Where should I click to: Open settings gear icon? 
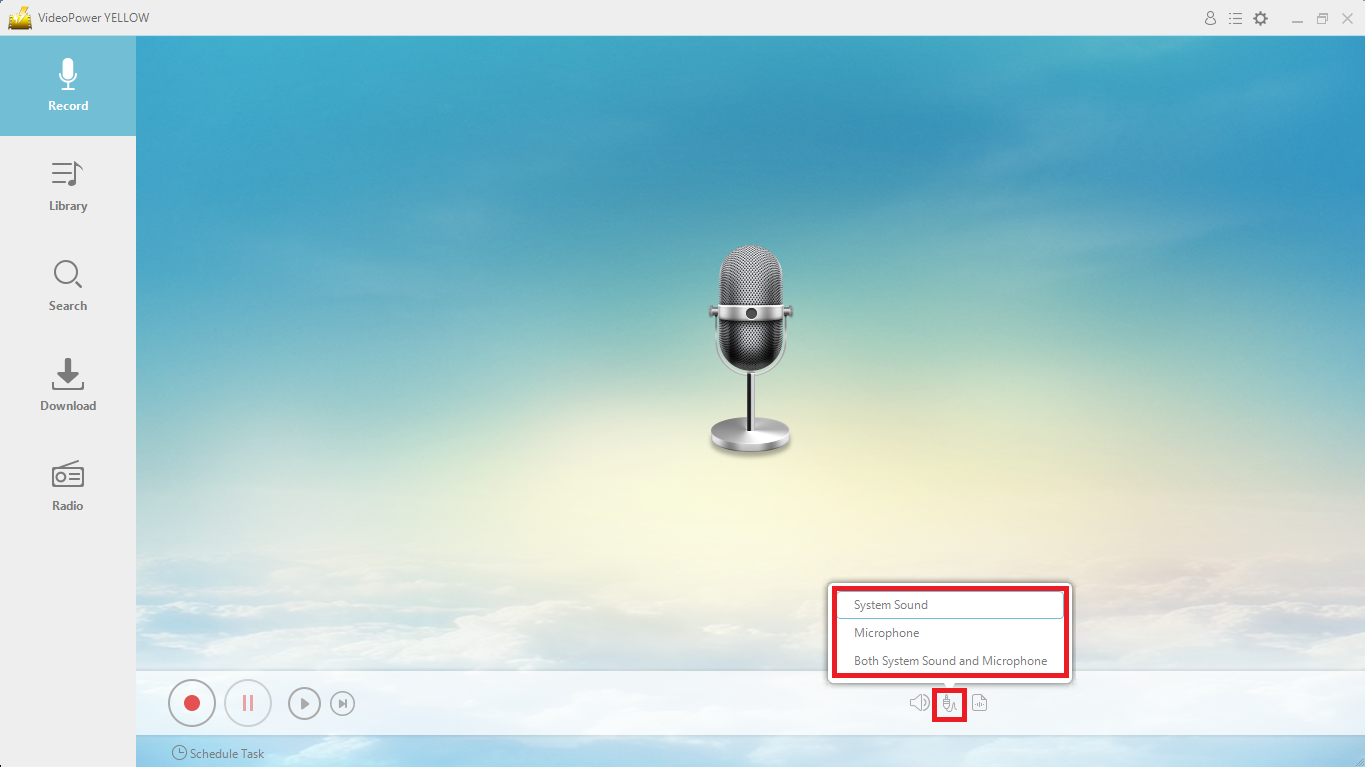pyautogui.click(x=1261, y=18)
